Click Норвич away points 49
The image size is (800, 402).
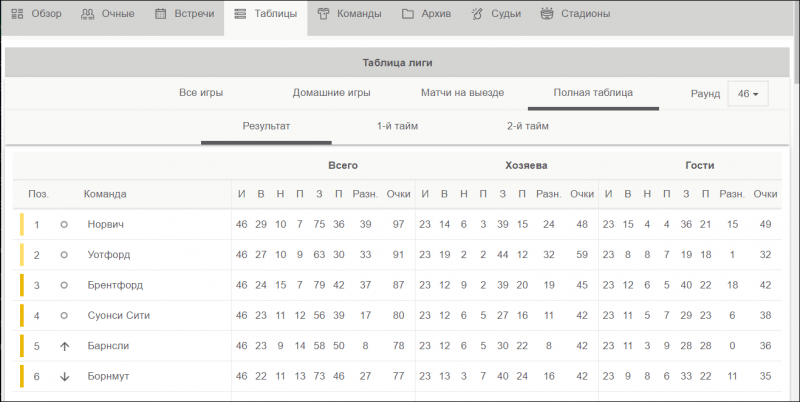[x=765, y=224]
